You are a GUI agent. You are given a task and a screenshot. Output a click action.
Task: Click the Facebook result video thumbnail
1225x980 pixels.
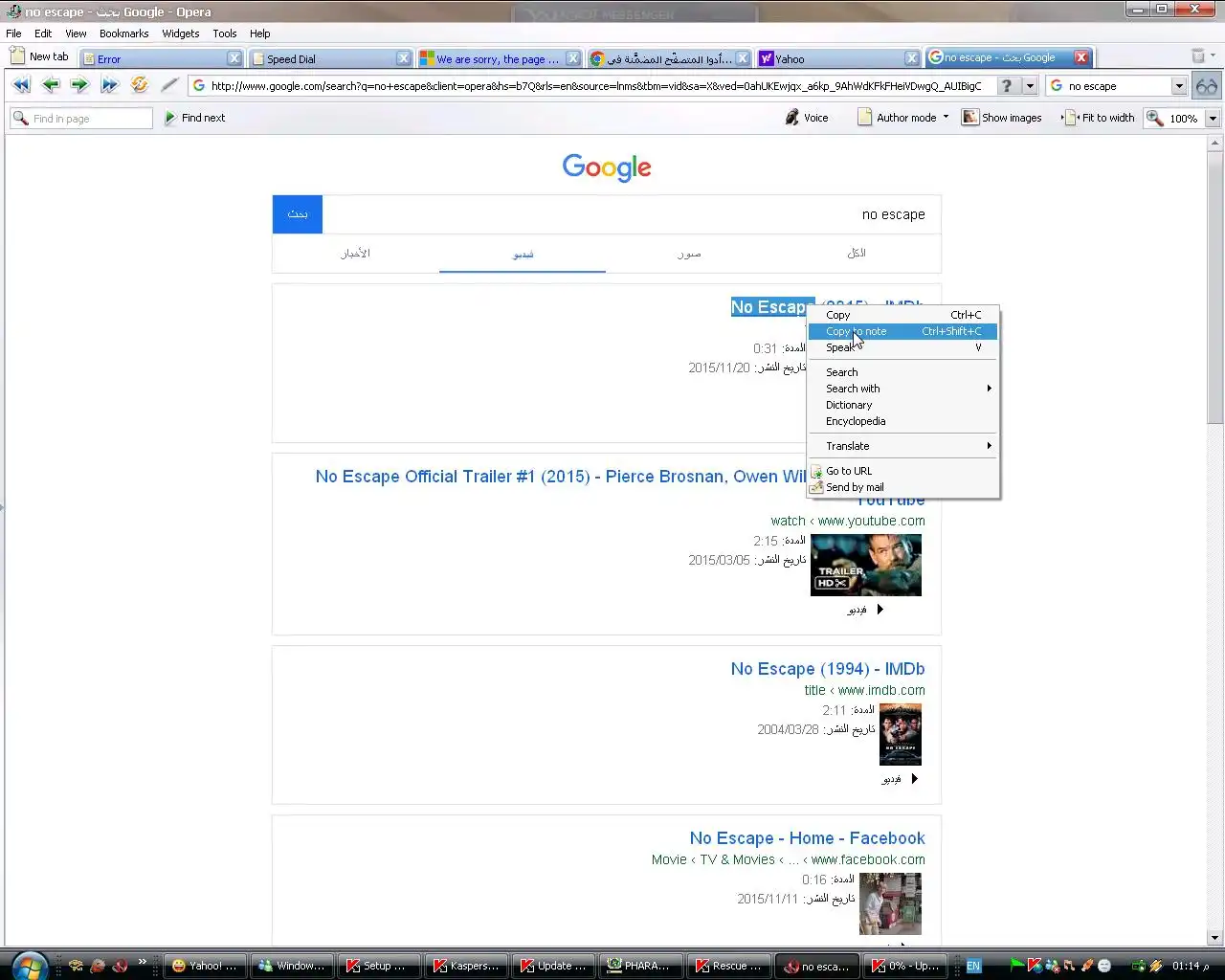pyautogui.click(x=890, y=903)
